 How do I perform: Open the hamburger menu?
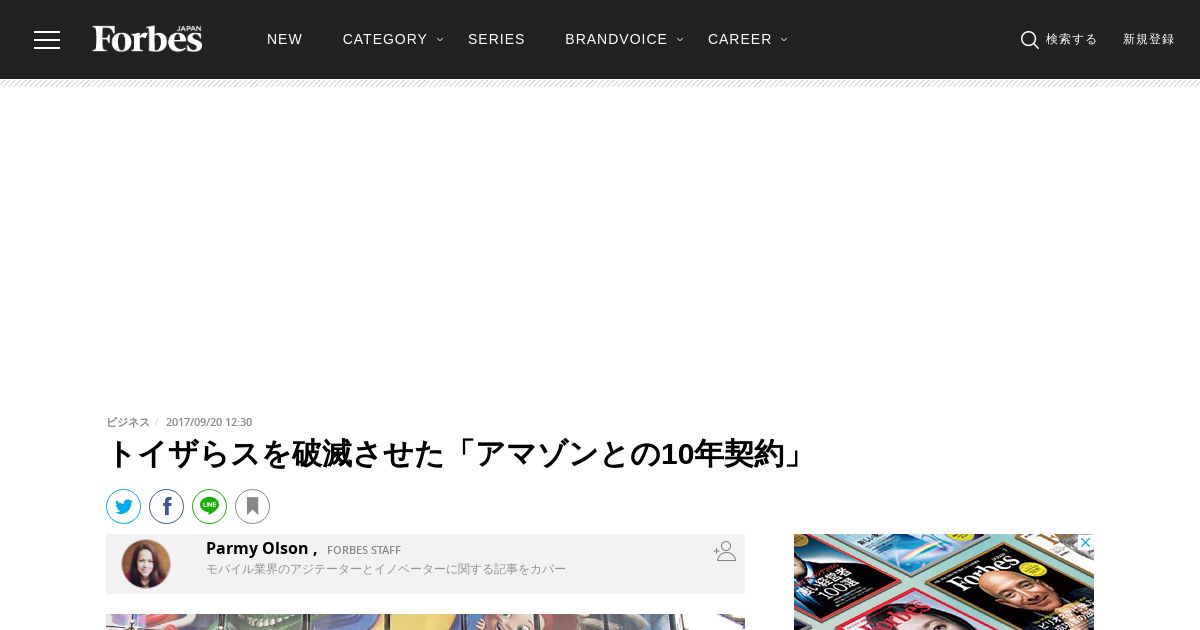pos(47,40)
